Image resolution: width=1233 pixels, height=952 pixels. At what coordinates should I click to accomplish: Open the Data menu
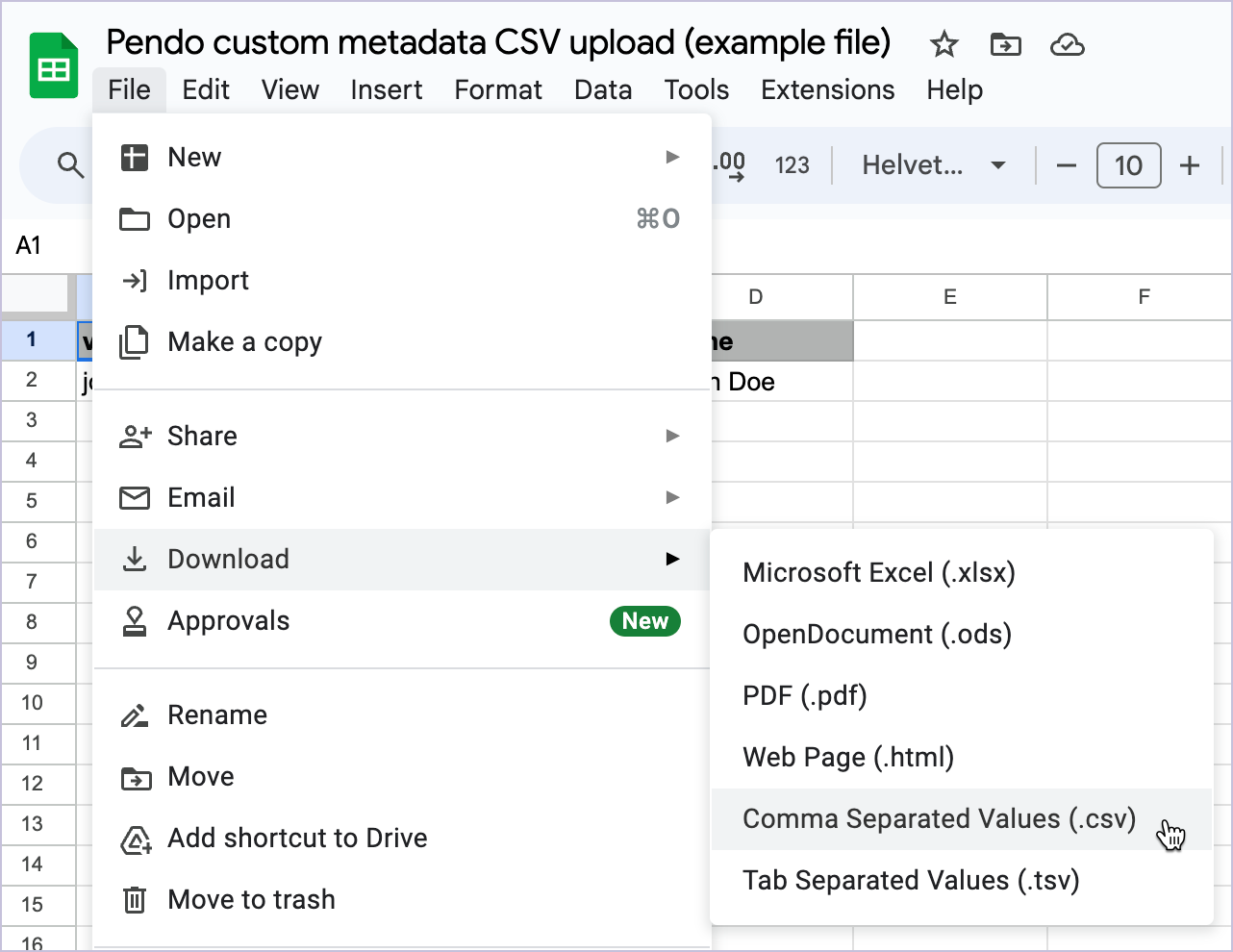tap(603, 90)
